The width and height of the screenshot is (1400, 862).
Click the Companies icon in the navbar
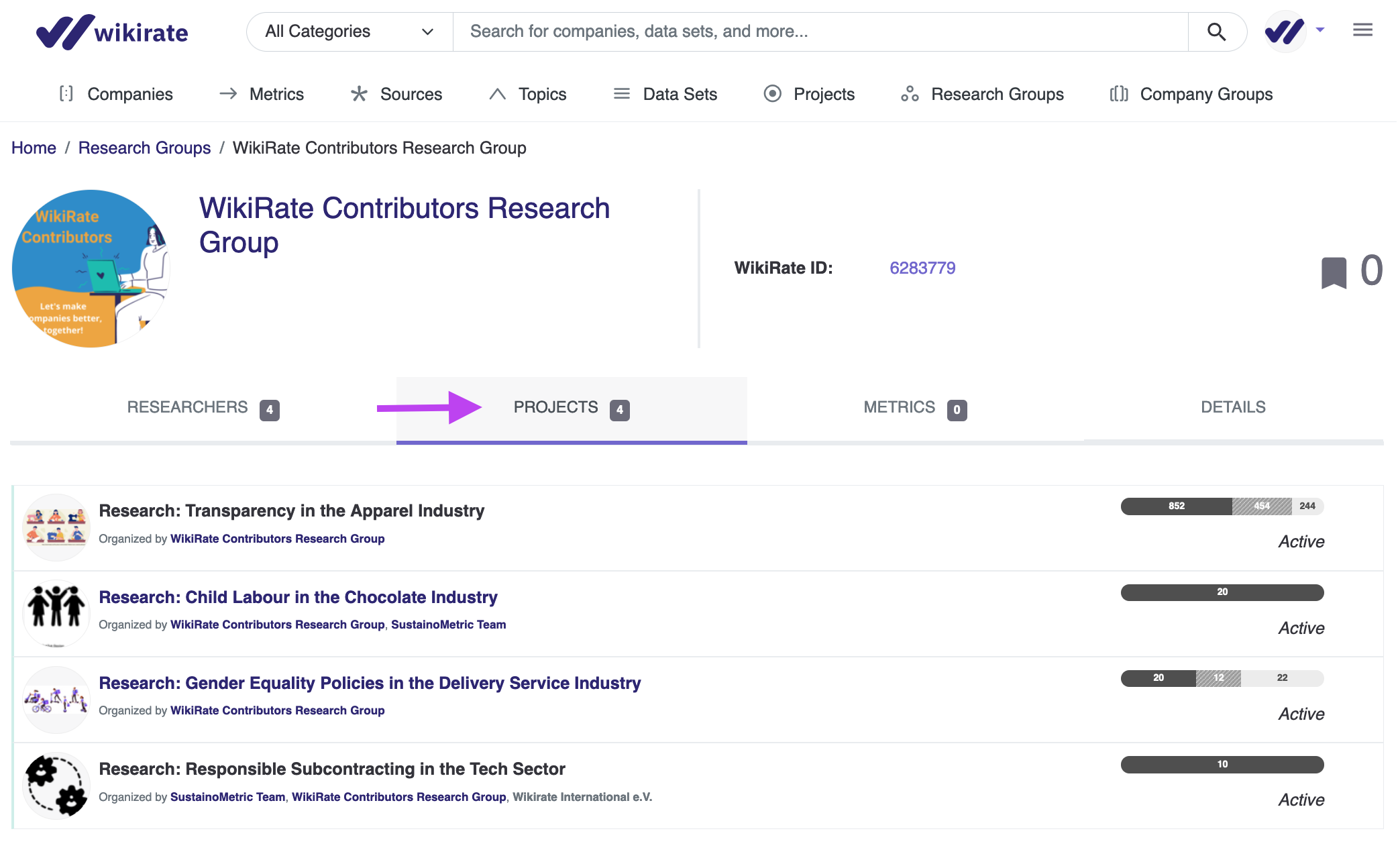click(x=66, y=94)
